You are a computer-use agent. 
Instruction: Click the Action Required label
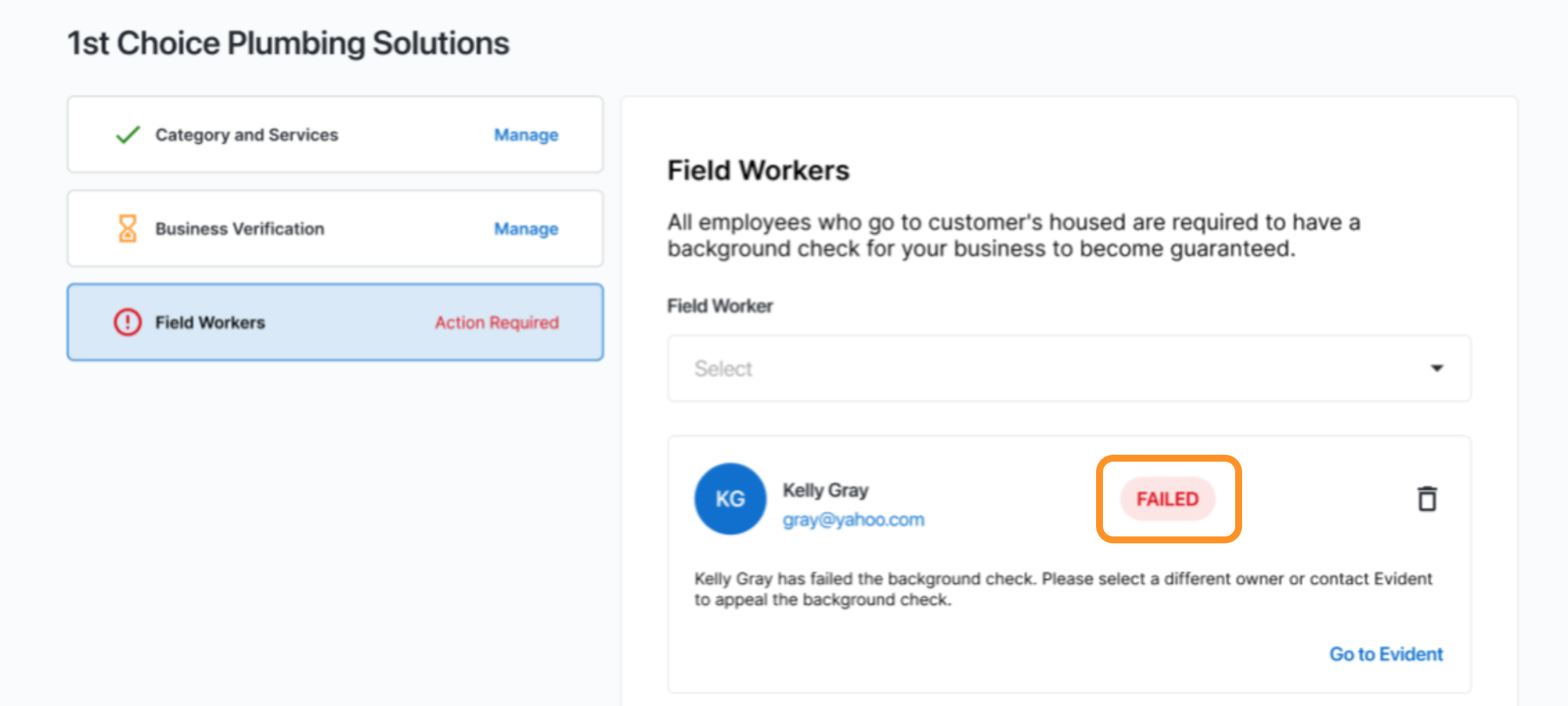(497, 323)
